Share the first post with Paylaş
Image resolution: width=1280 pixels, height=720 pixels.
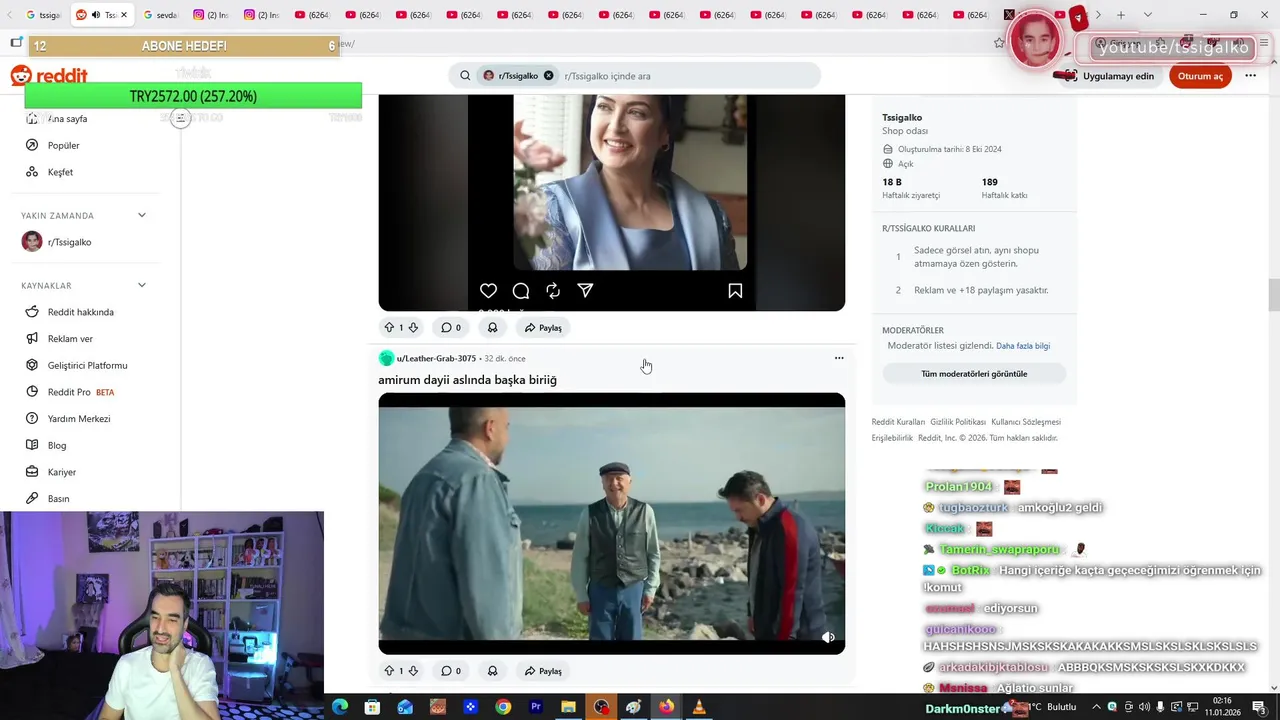(543, 327)
